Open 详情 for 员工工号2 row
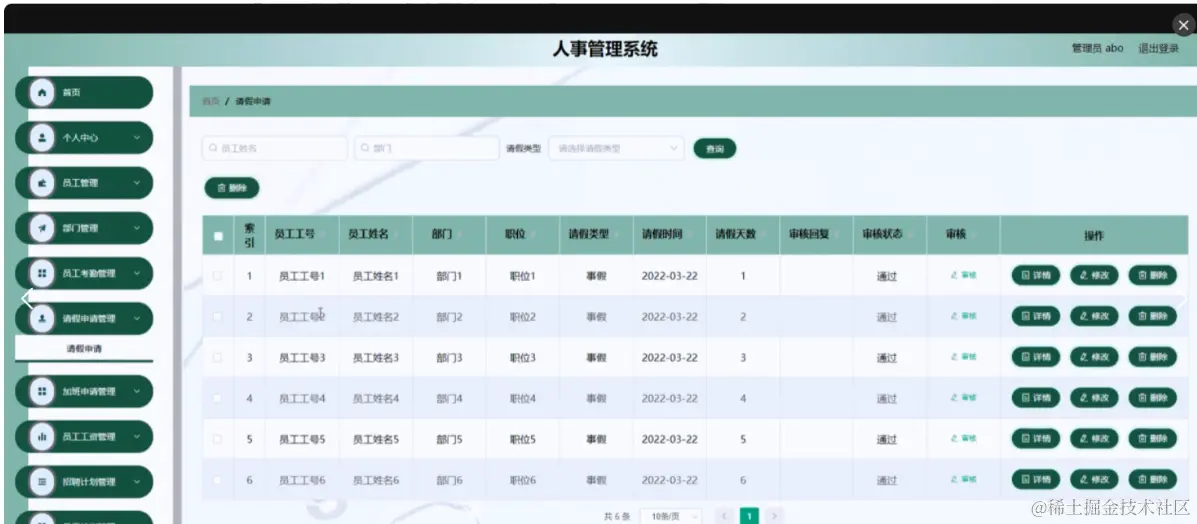The image size is (1197, 524). pos(1036,315)
